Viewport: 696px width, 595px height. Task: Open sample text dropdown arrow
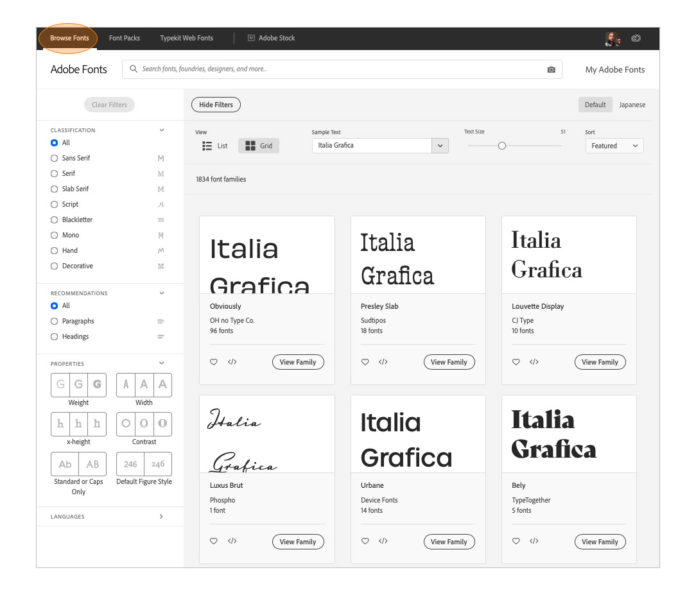pyautogui.click(x=440, y=146)
